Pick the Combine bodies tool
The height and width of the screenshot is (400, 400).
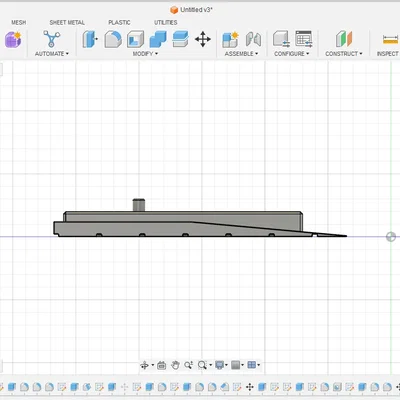[158, 39]
